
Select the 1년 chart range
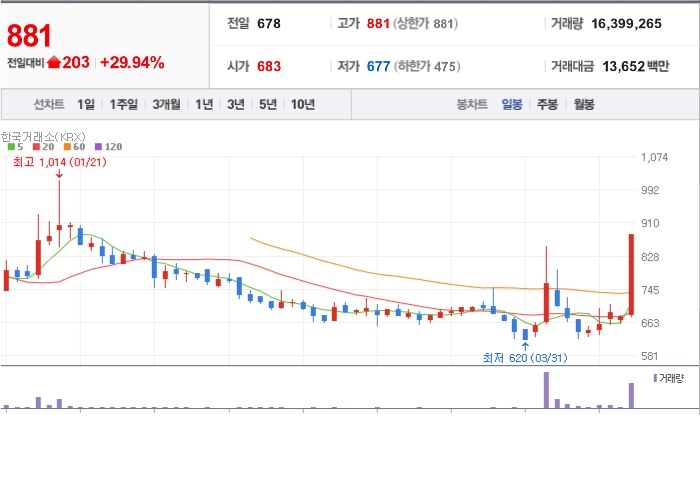[x=204, y=104]
